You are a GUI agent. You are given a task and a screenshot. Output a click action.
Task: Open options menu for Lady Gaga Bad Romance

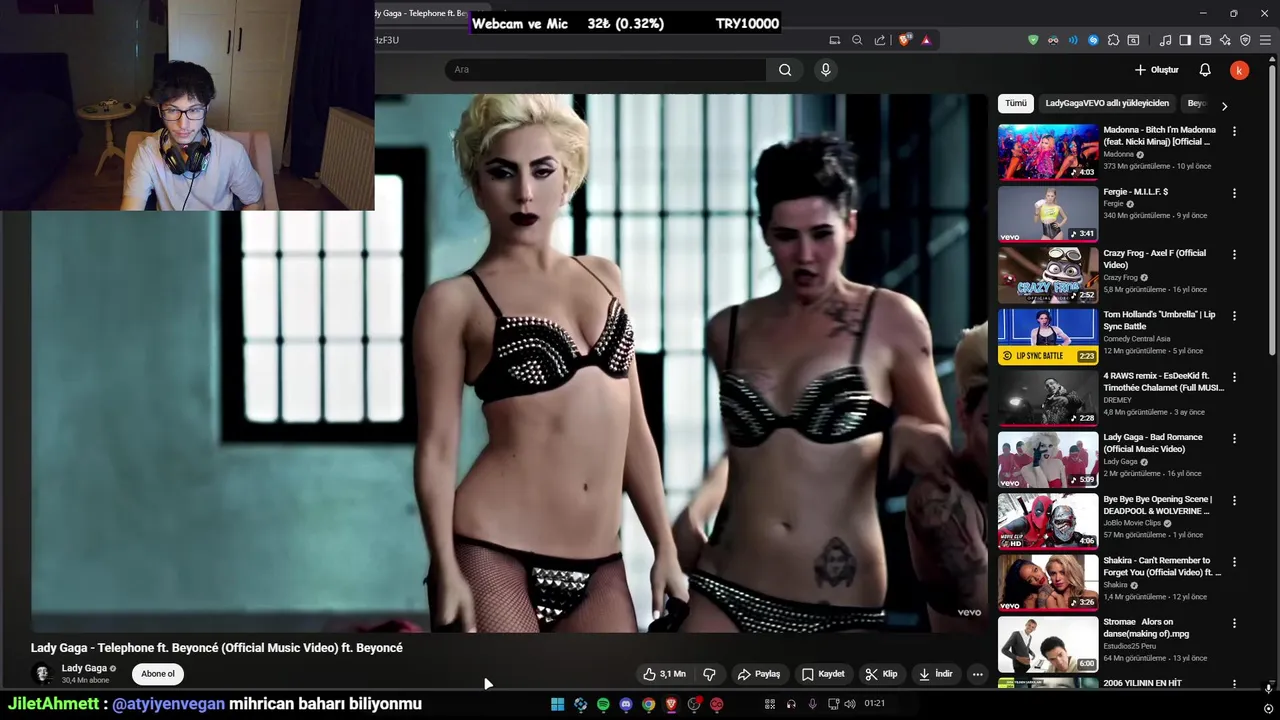point(1234,439)
